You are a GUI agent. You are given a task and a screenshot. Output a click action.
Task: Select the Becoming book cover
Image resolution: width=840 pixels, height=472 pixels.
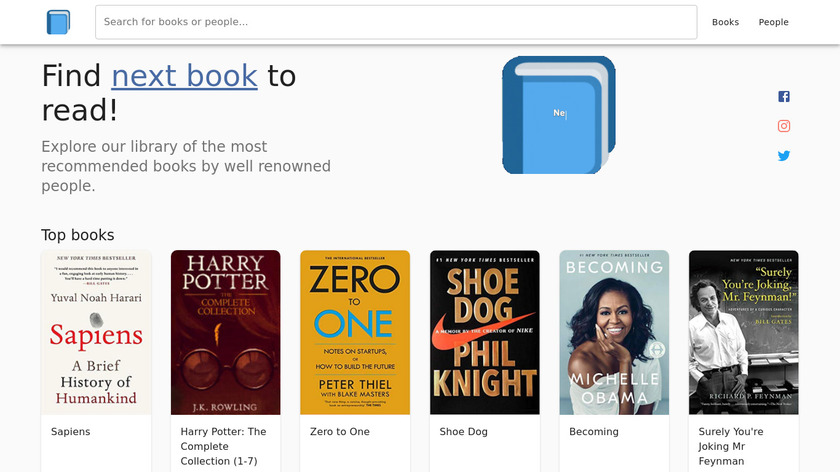(x=614, y=332)
